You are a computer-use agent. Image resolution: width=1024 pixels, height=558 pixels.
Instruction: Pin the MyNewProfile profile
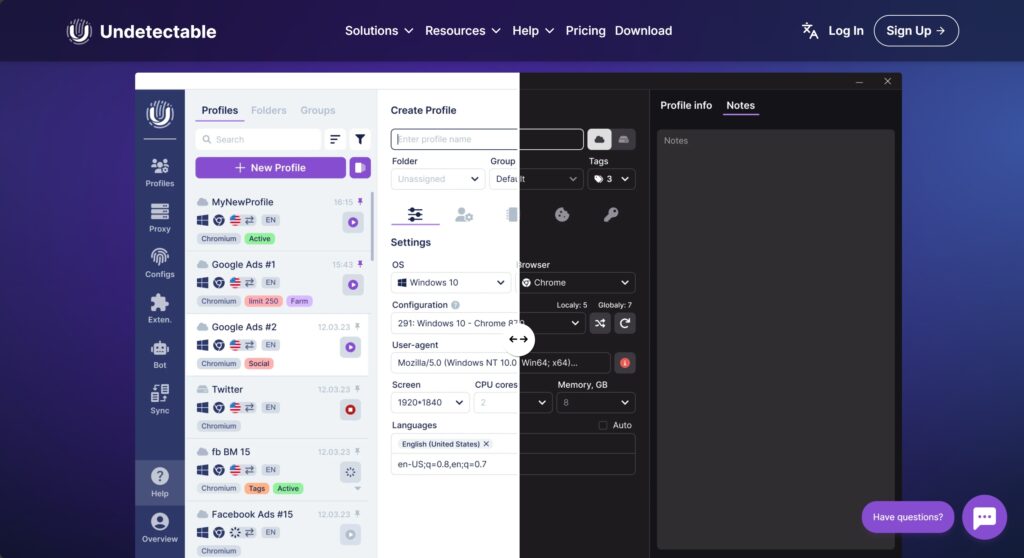[360, 202]
